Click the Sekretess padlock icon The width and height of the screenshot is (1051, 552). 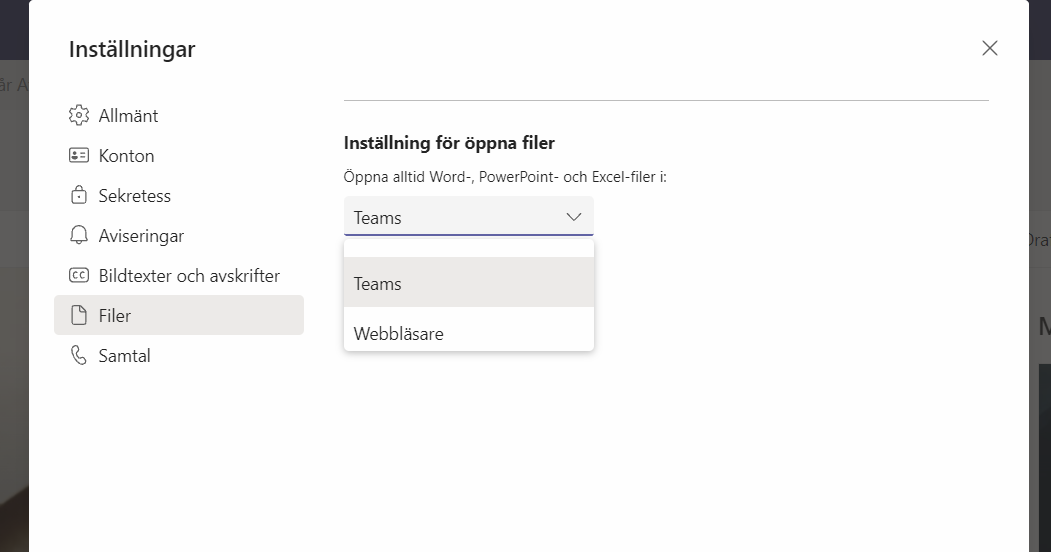78,195
